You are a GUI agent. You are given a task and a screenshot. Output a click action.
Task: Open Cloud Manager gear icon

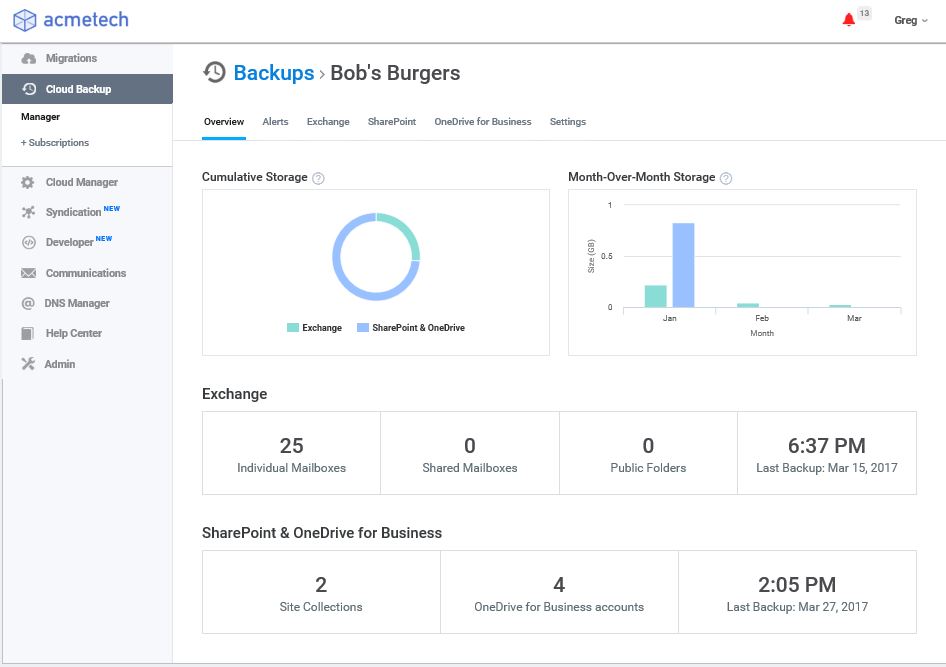28,182
